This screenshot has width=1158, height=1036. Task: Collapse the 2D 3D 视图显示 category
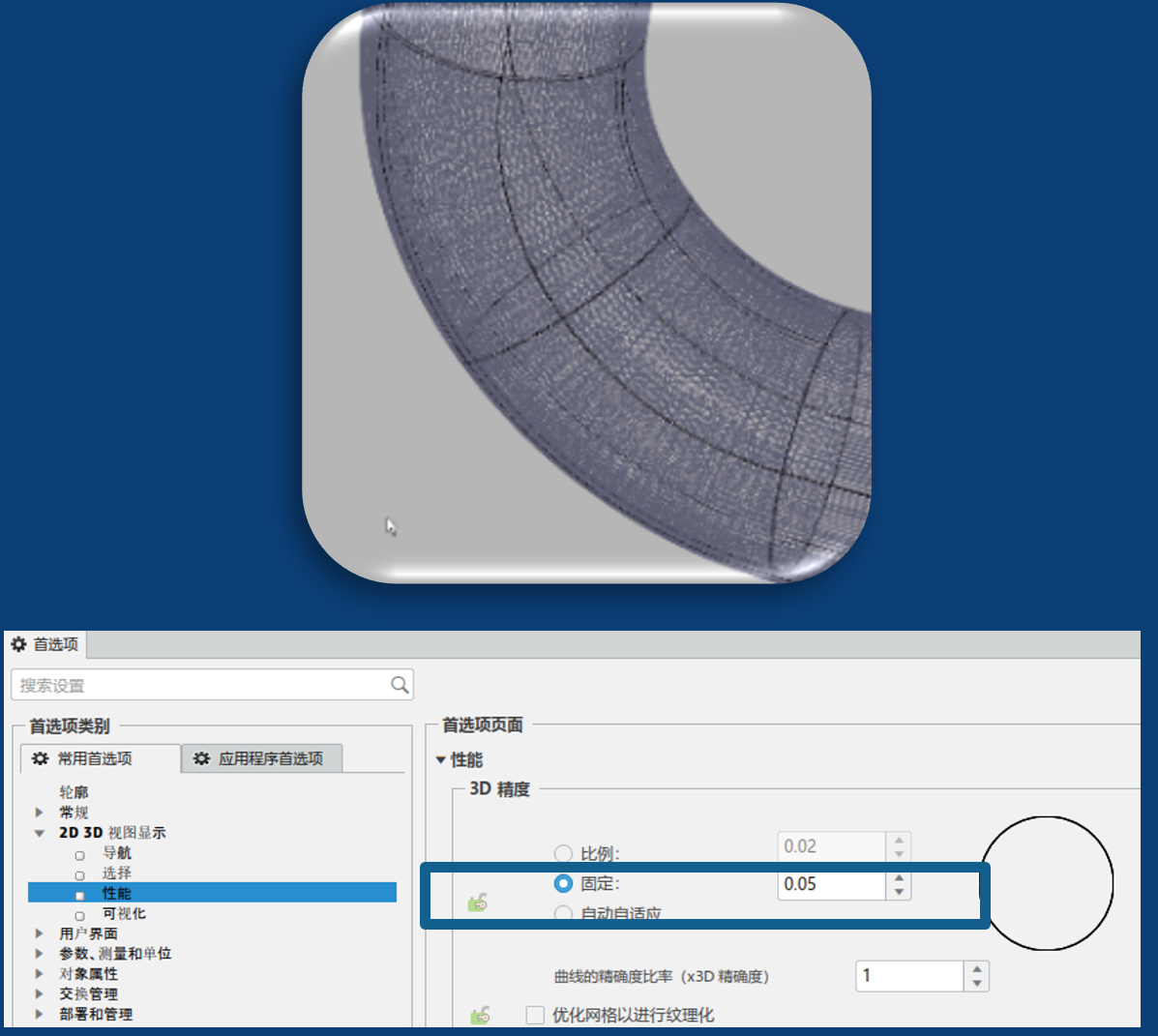[40, 833]
